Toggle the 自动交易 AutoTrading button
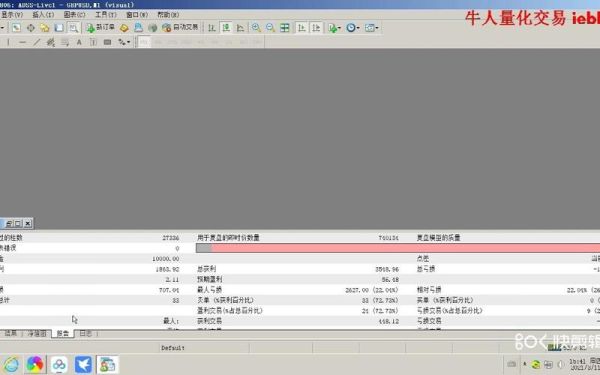 (x=180, y=28)
